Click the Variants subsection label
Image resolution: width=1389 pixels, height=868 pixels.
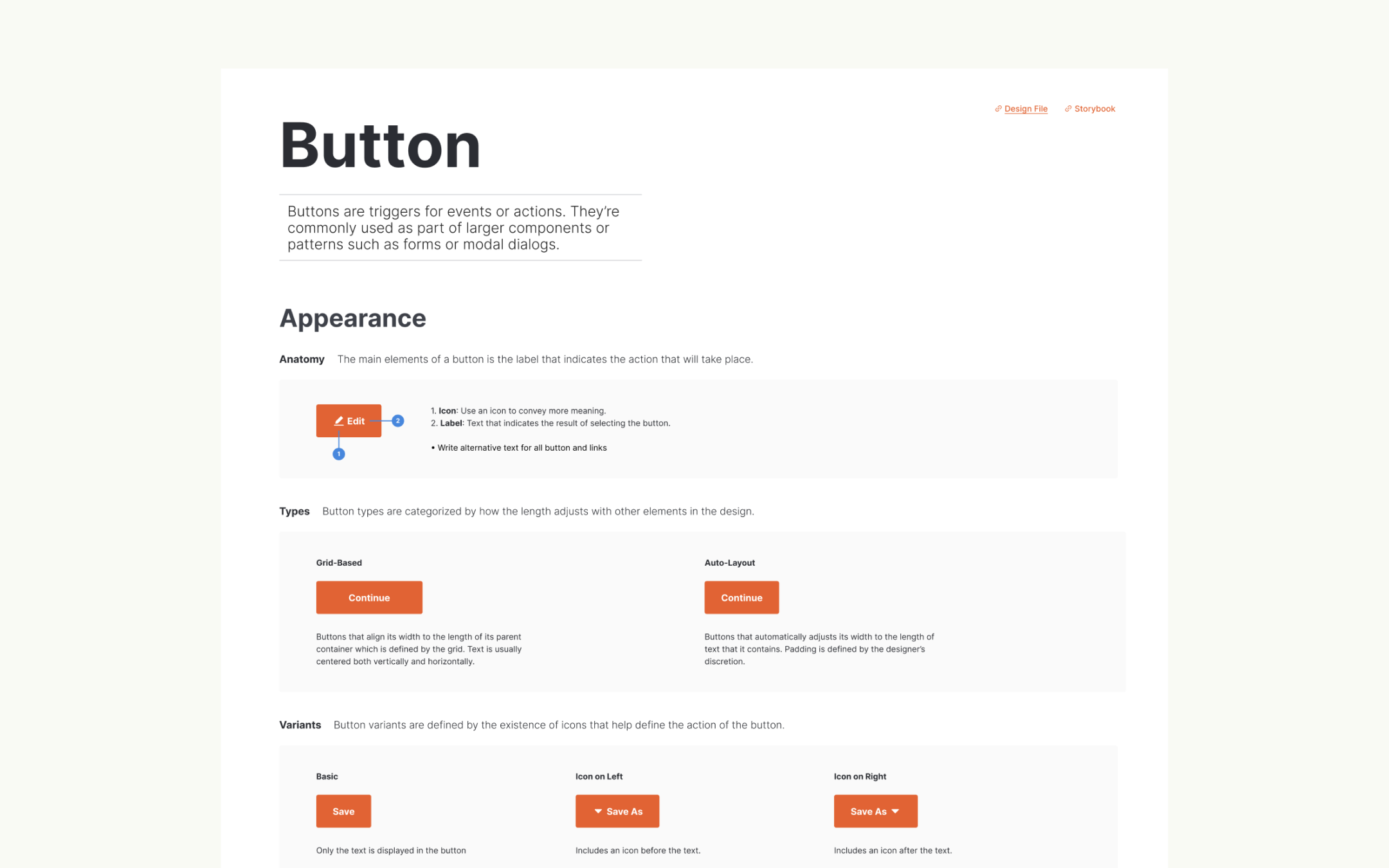(x=300, y=725)
